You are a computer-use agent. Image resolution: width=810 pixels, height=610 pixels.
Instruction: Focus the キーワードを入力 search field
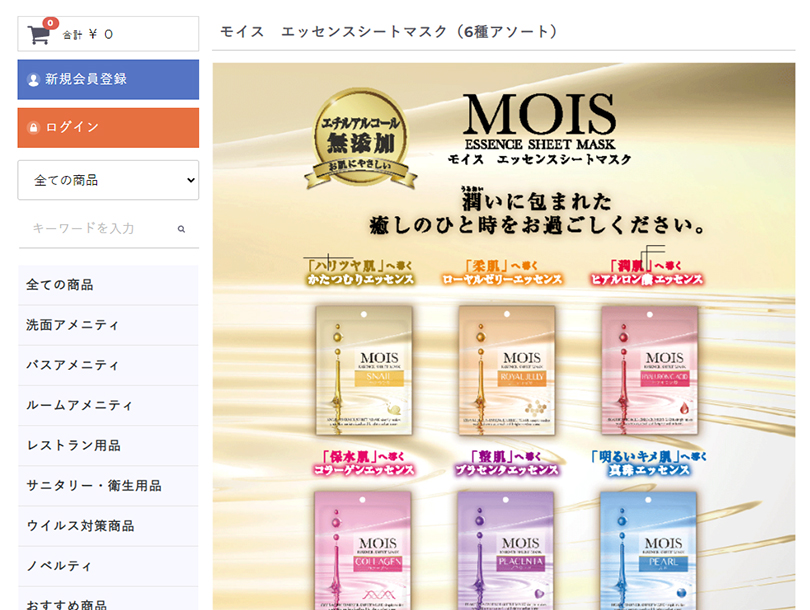[101, 228]
